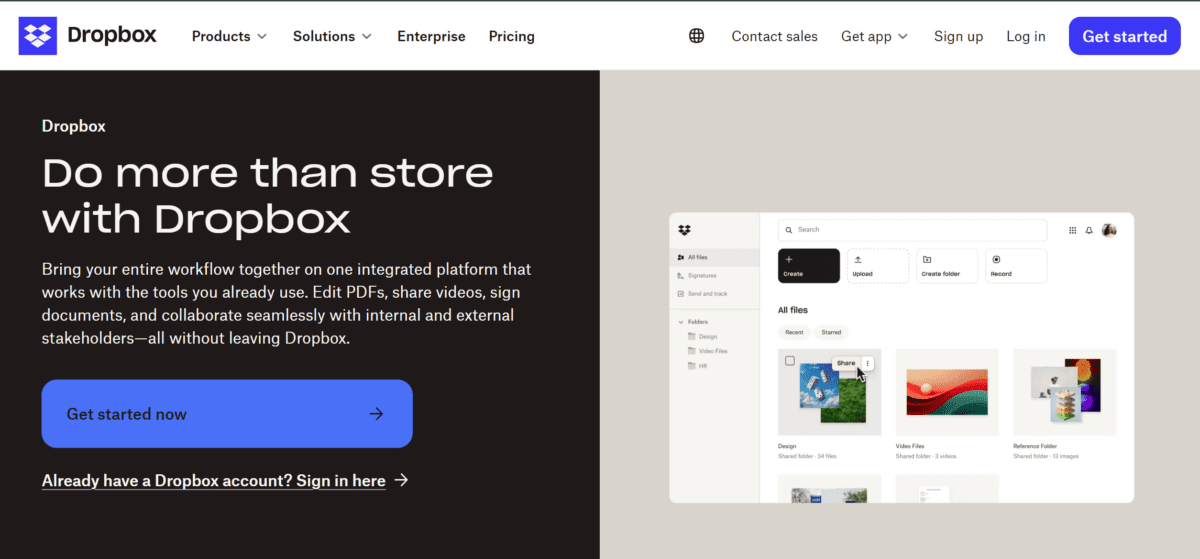The image size is (1200, 559).
Task: Tick the checkbox on the Design folder card
Action: tap(790, 361)
